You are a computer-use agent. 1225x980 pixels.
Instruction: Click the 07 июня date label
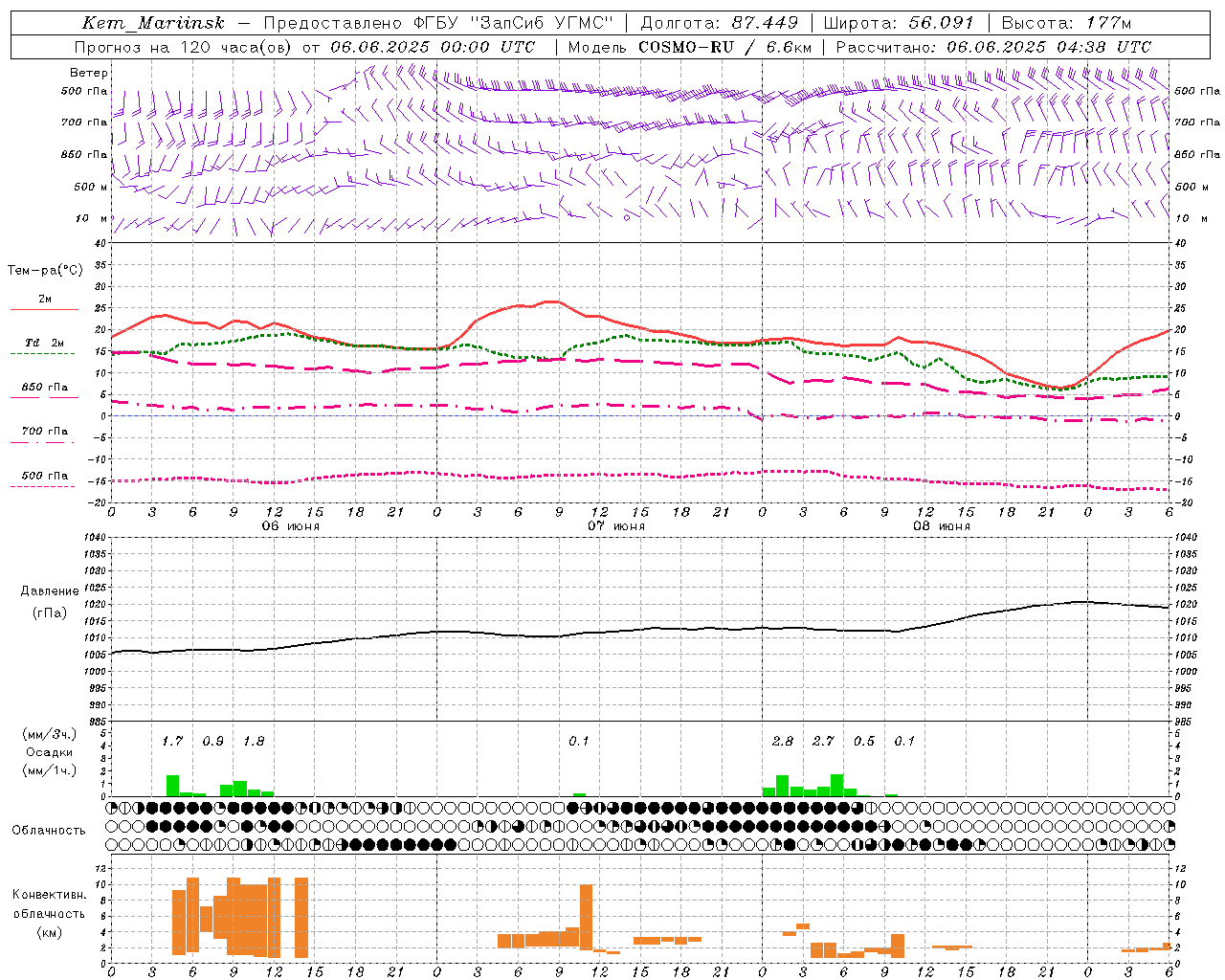tap(616, 526)
